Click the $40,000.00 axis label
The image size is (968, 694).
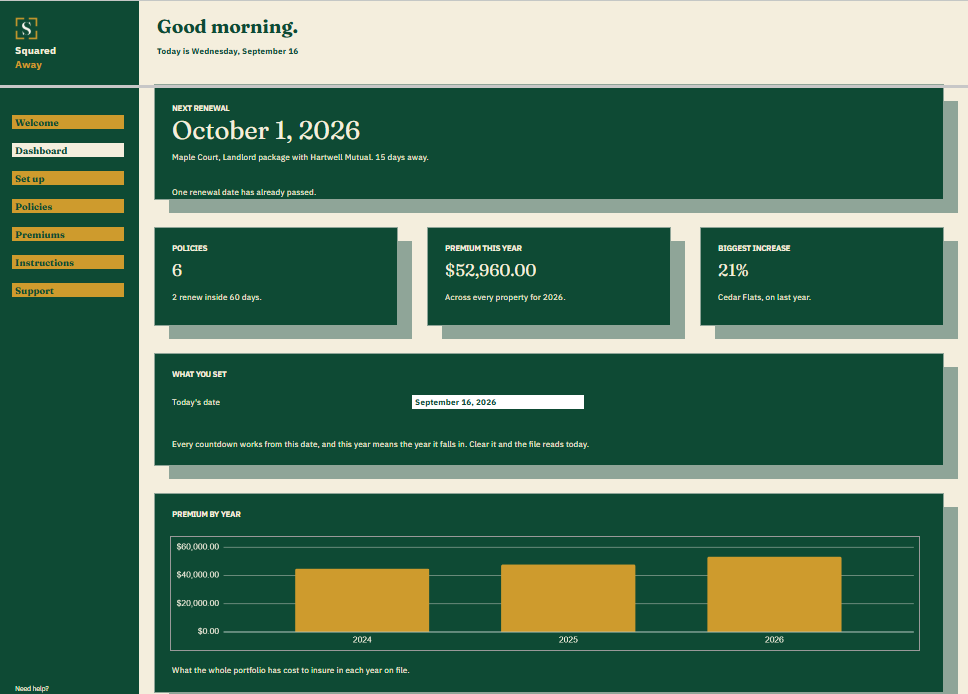[198, 575]
